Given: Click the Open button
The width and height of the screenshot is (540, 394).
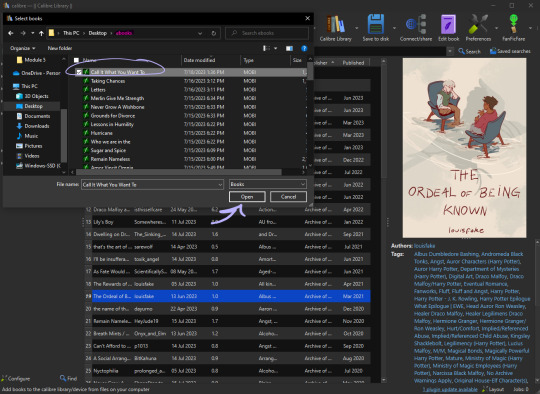Looking at the screenshot, I should 247,197.
